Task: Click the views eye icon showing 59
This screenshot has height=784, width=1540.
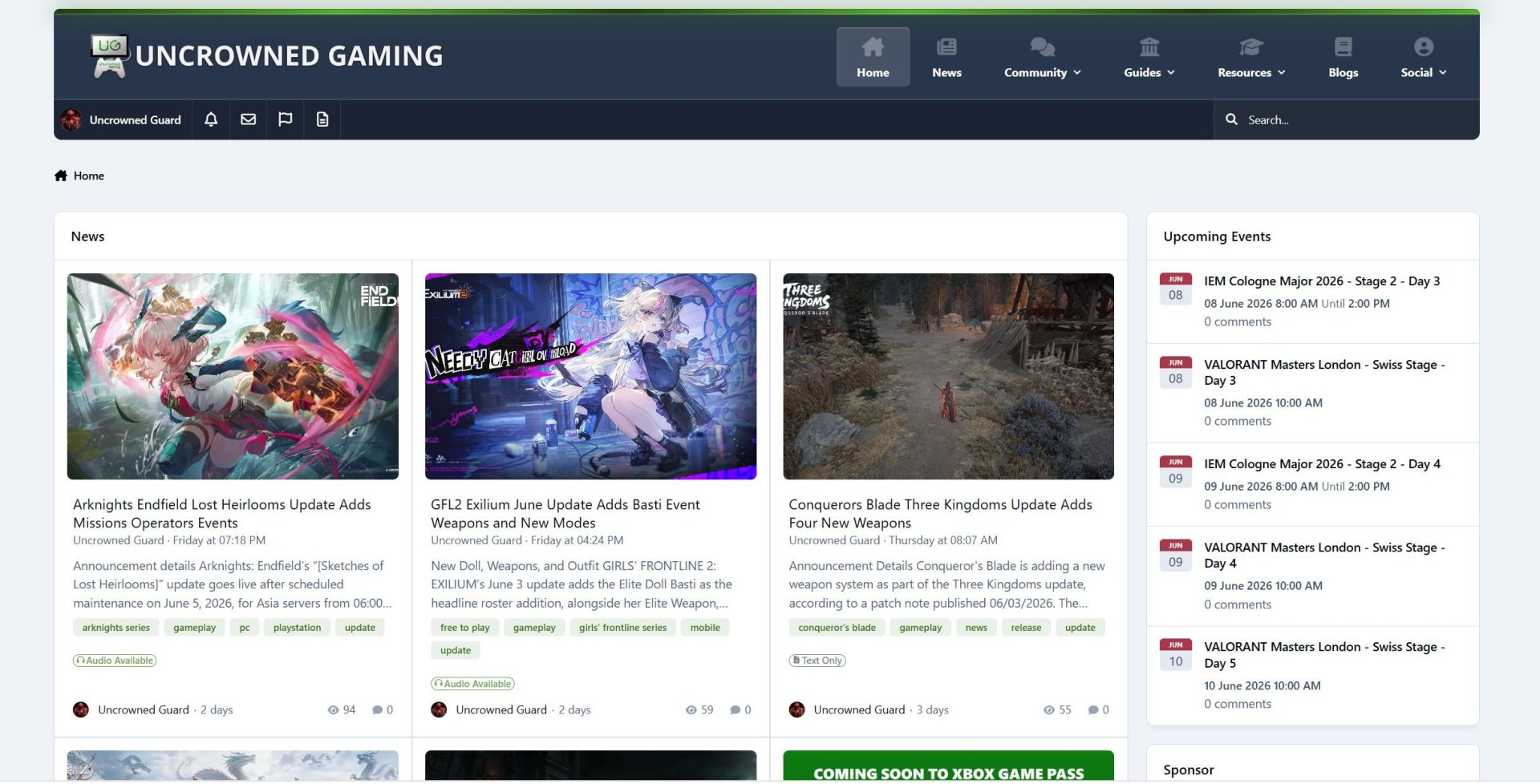Action: (x=691, y=710)
